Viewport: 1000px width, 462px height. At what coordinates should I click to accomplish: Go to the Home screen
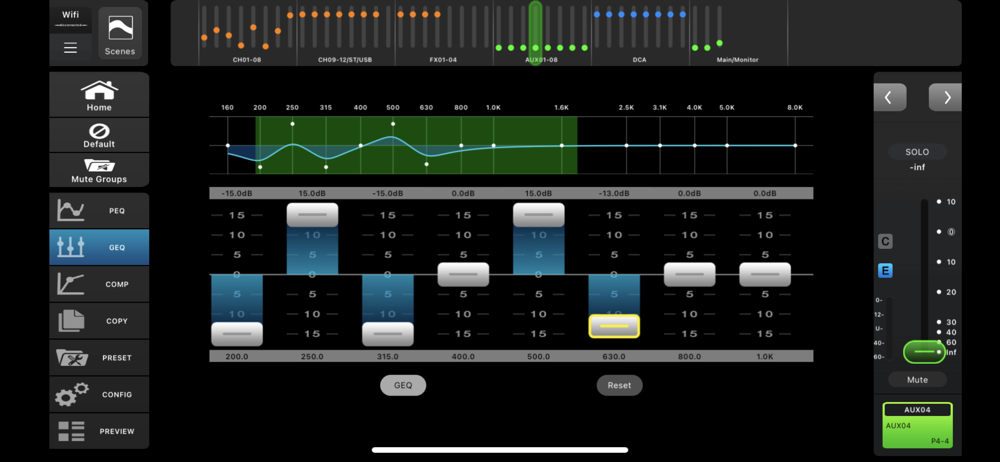pos(99,94)
